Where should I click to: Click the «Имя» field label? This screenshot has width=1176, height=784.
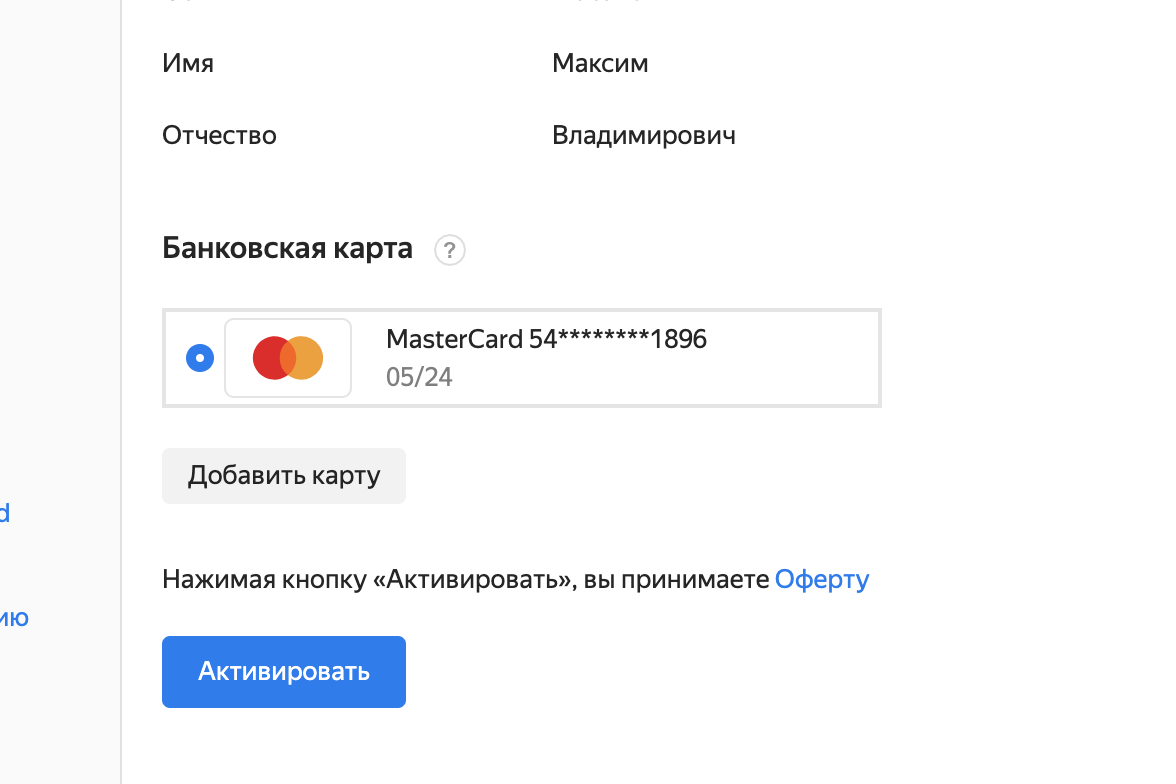tap(188, 64)
